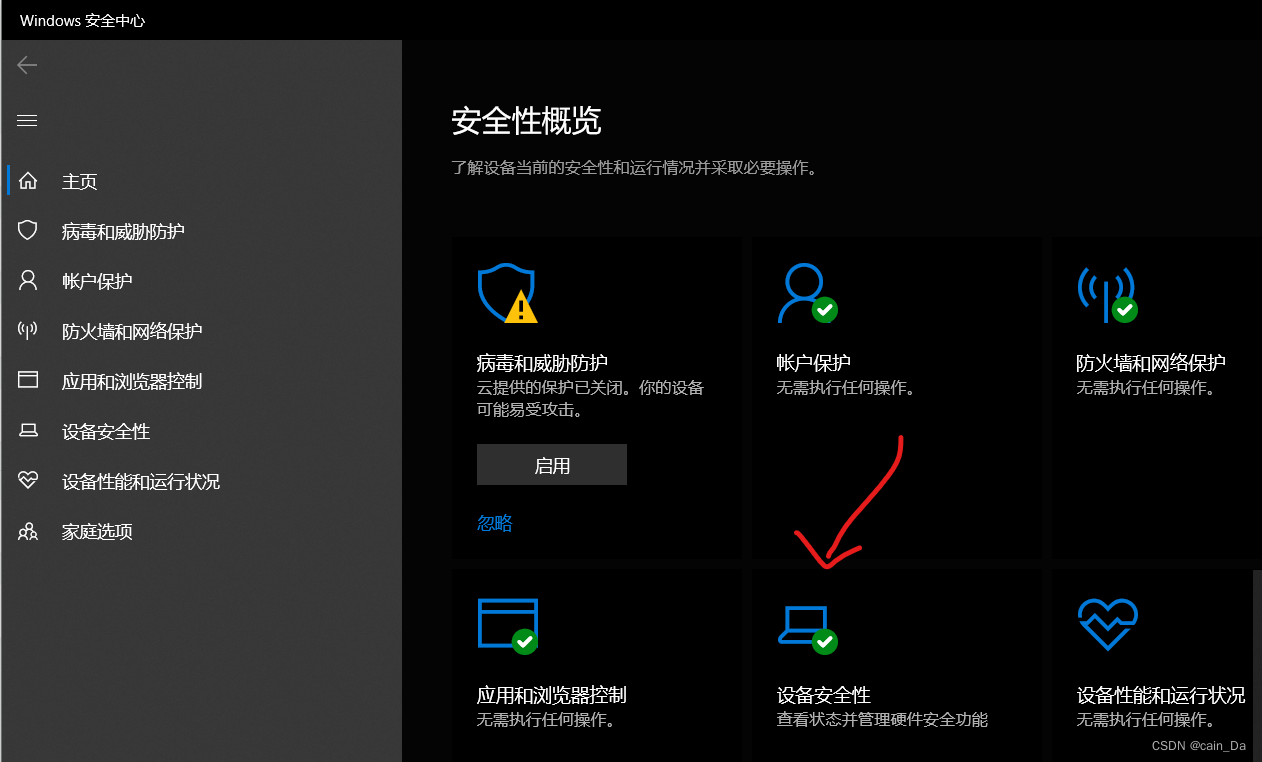Open 防火墙和网络保护 from the sidebar

pos(202,331)
